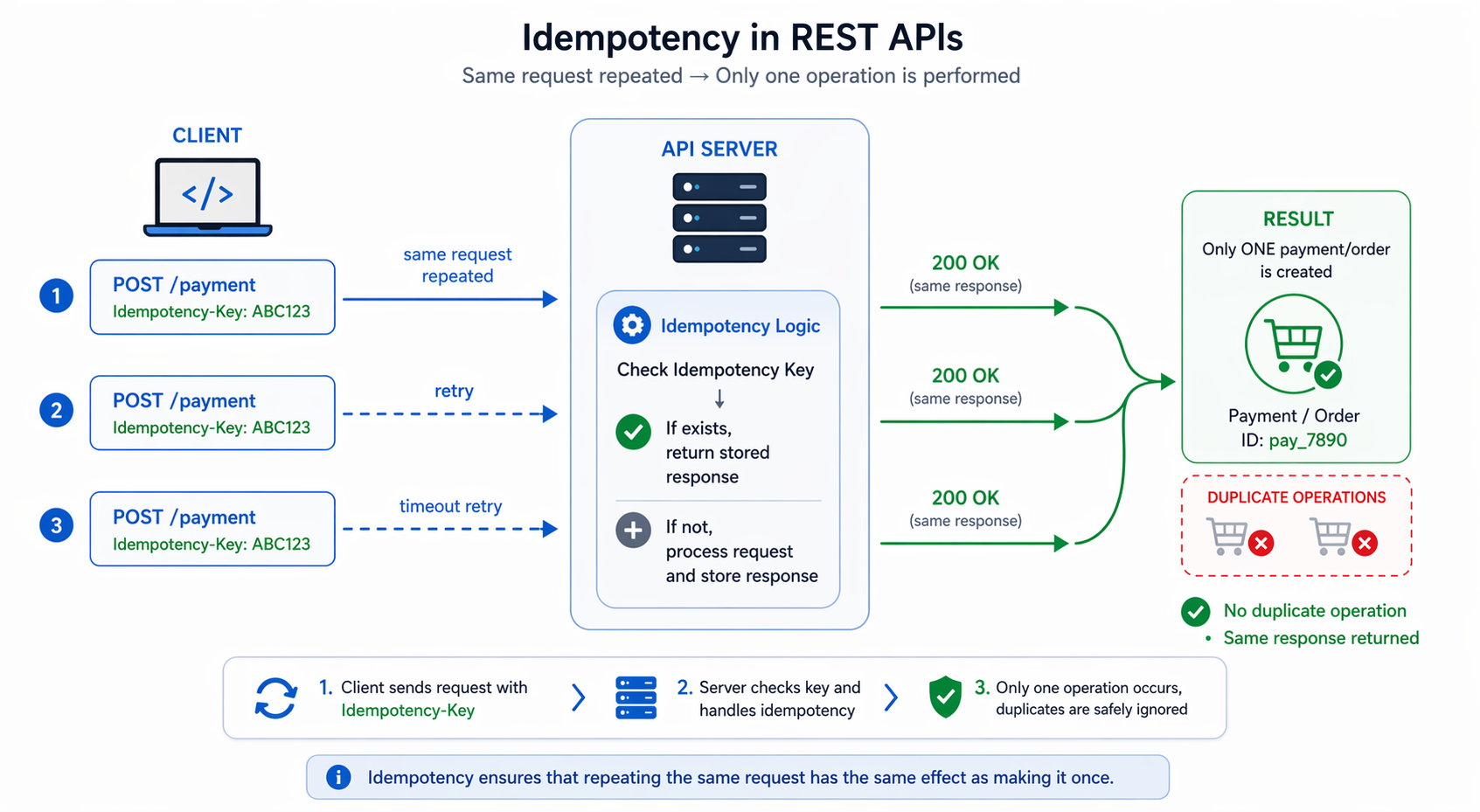Viewport: 1480px width, 812px height.
Task: Click "Server checks key and handles idempotency"
Action: coord(780,699)
